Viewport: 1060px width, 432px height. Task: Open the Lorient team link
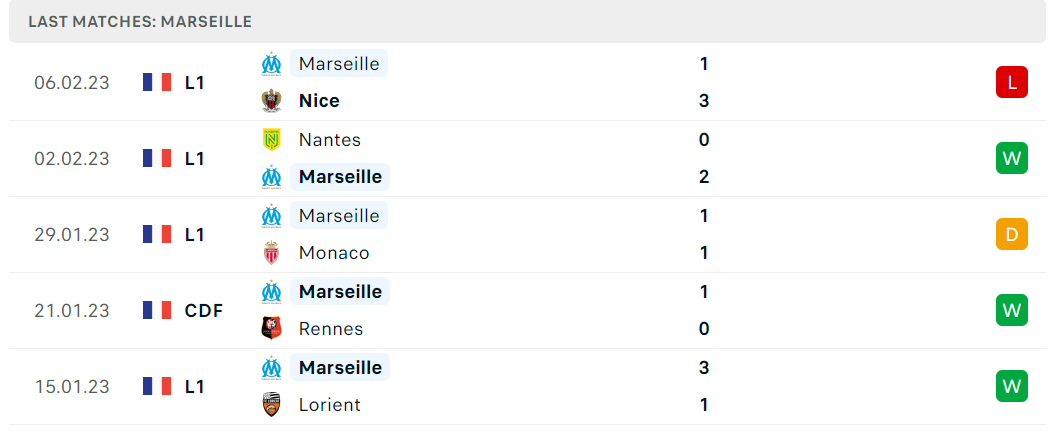click(x=330, y=404)
